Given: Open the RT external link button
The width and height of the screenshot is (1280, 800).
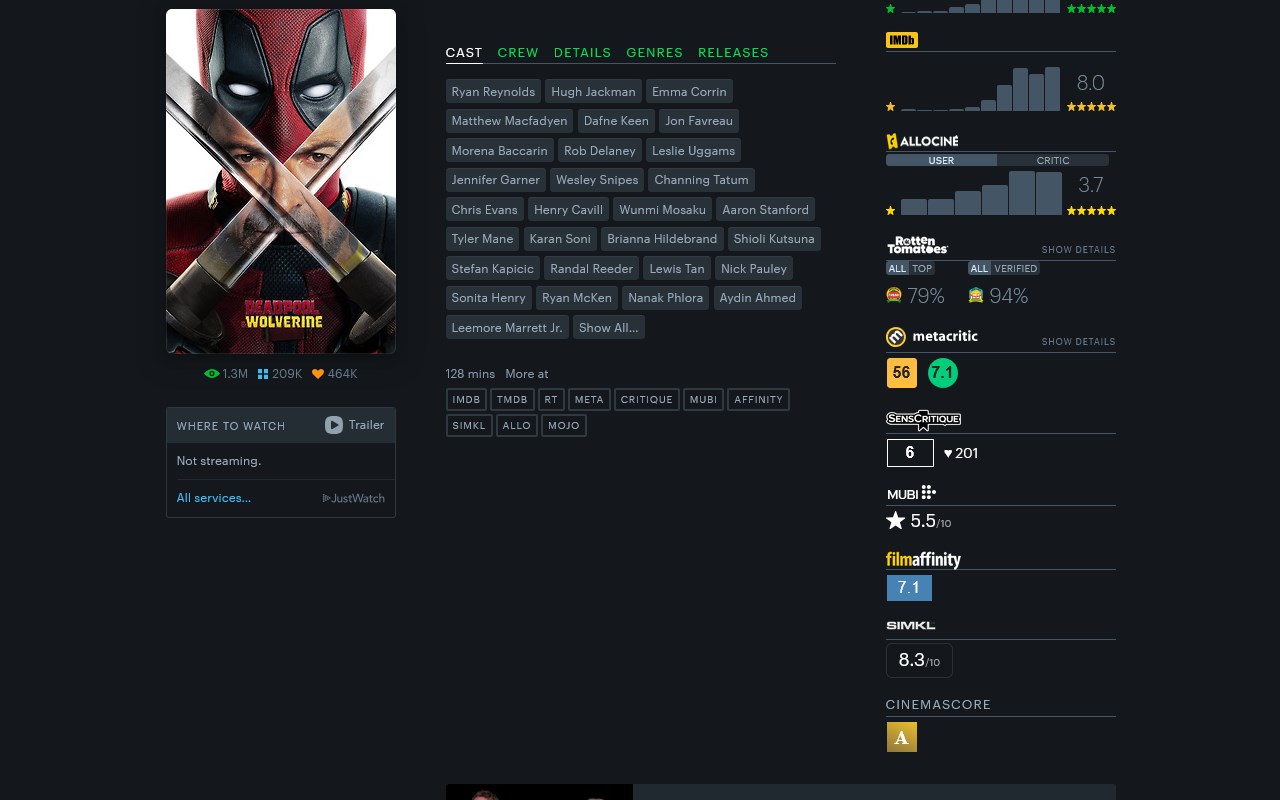Looking at the screenshot, I should click(551, 399).
